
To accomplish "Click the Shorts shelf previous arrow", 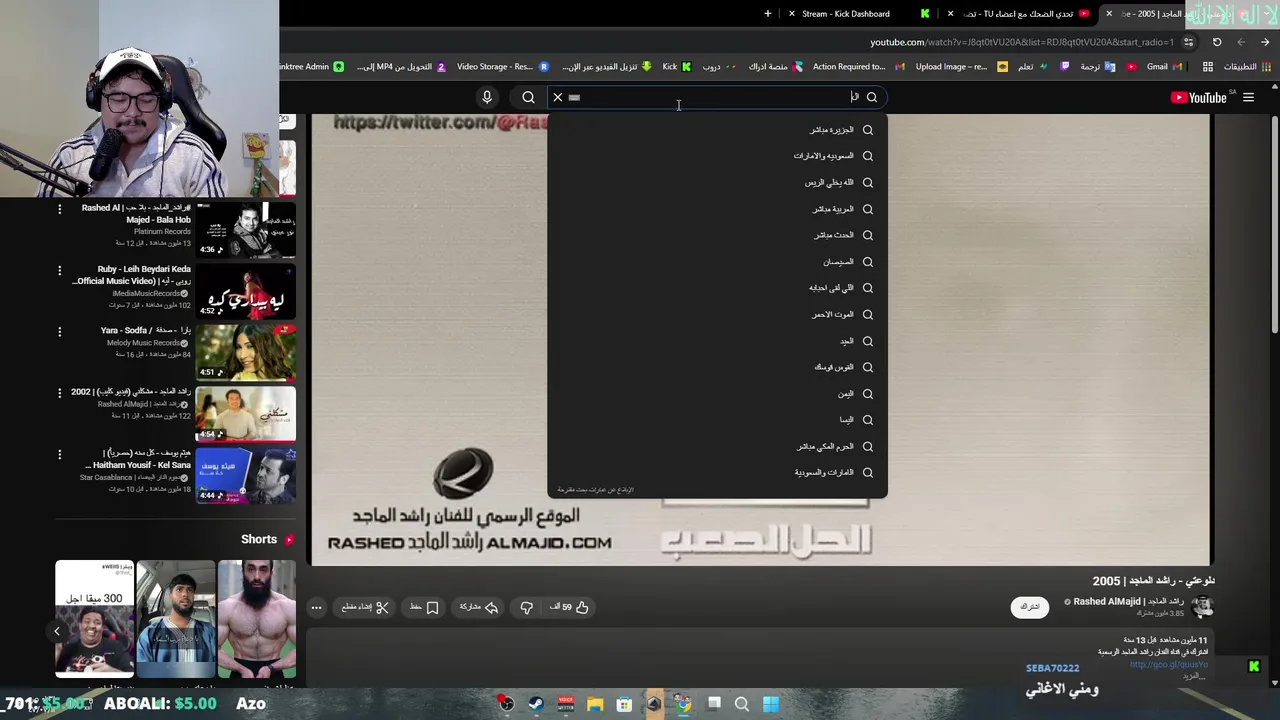I will click(x=57, y=631).
